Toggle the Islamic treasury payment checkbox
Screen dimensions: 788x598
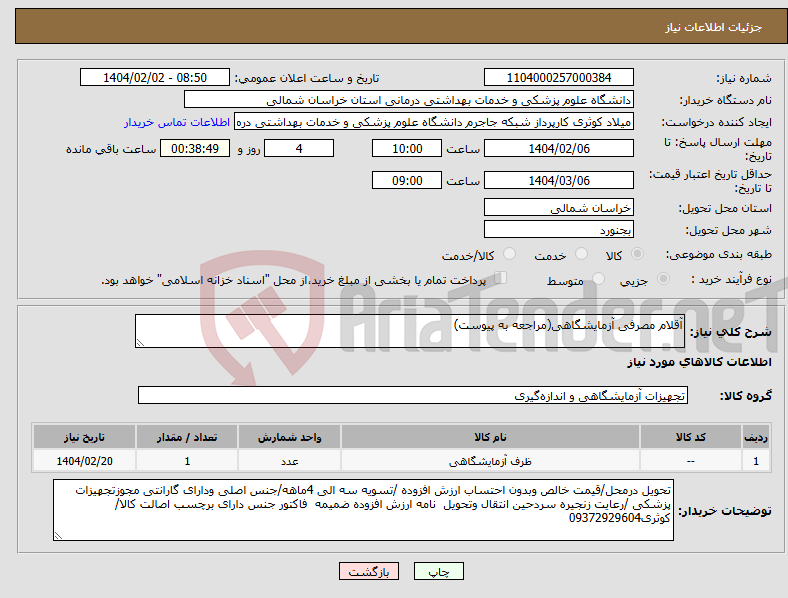pos(501,278)
